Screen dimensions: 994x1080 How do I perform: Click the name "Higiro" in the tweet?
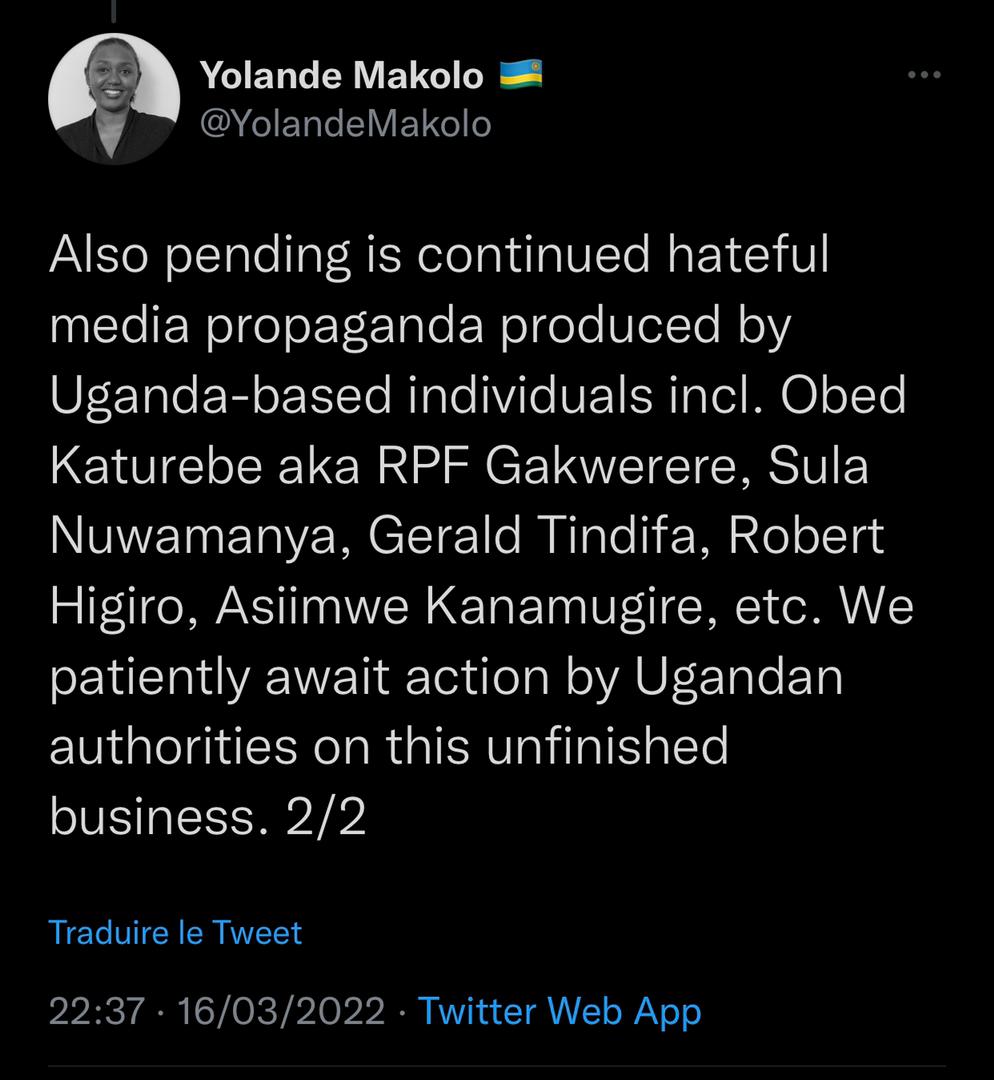117,606
